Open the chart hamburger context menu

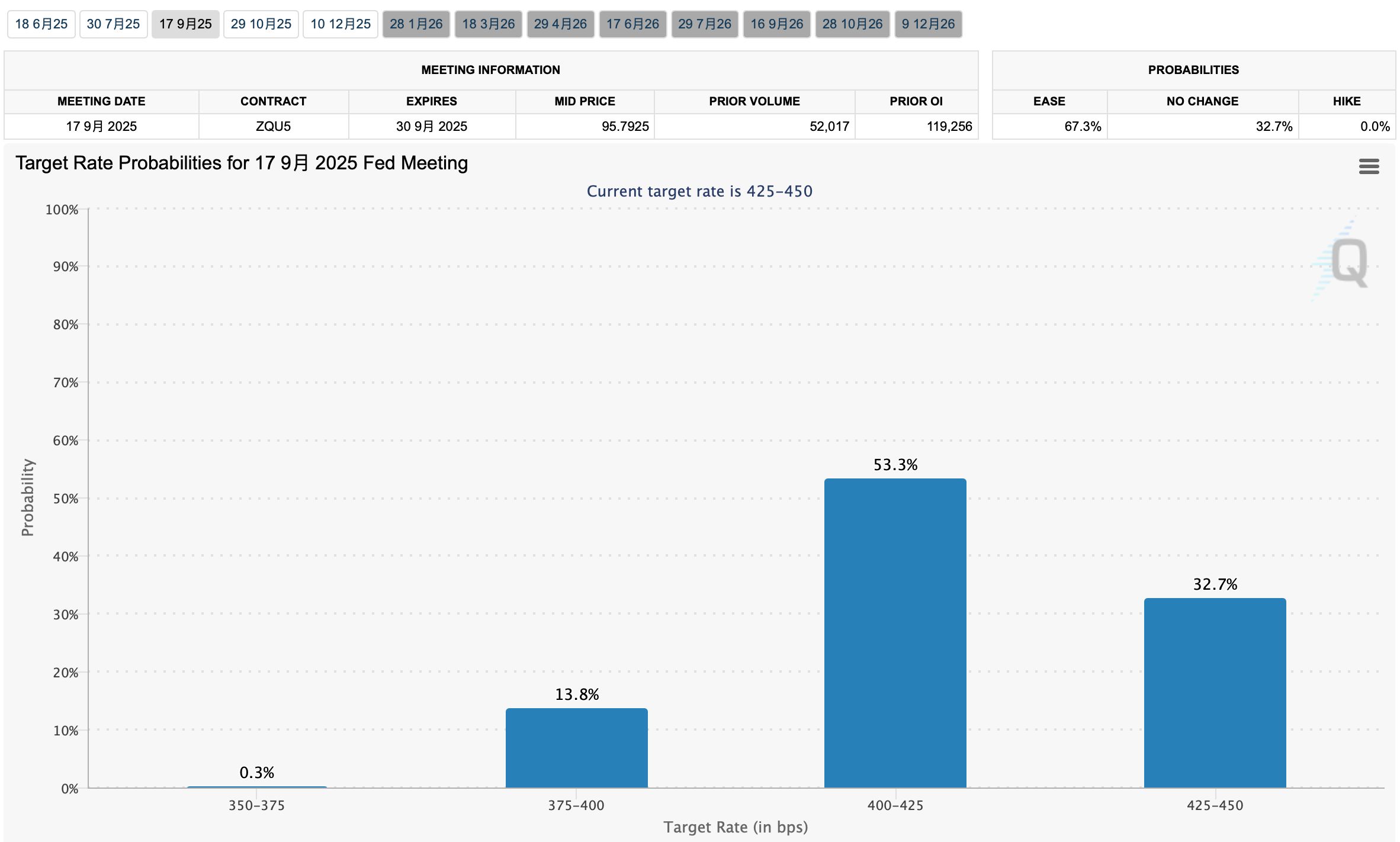tap(1369, 166)
